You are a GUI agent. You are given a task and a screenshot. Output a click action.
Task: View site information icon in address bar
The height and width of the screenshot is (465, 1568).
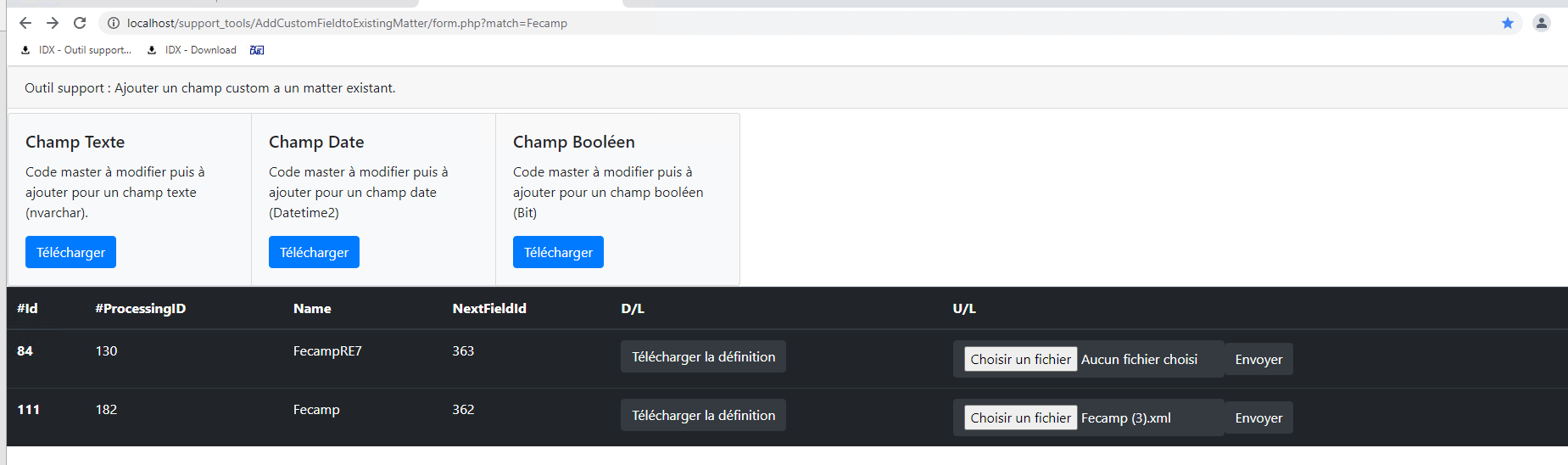pyautogui.click(x=114, y=23)
